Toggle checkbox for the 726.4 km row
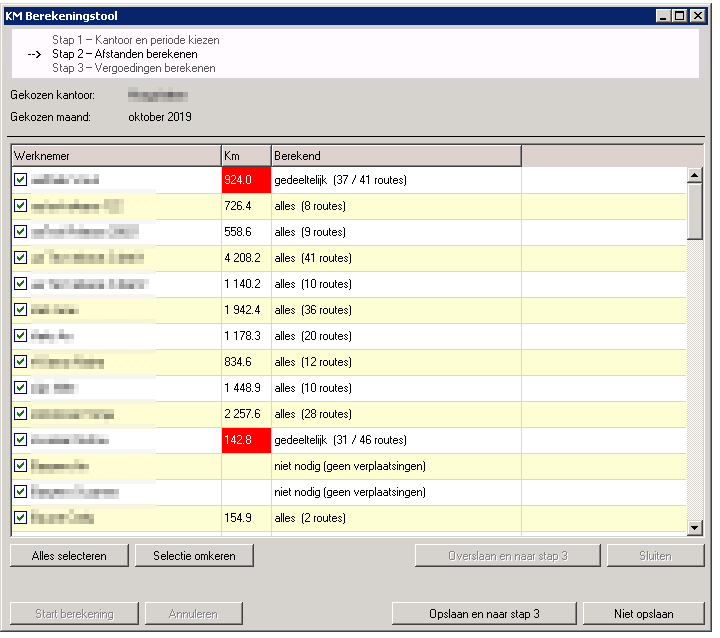The height and width of the screenshot is (638, 720). tap(20, 206)
